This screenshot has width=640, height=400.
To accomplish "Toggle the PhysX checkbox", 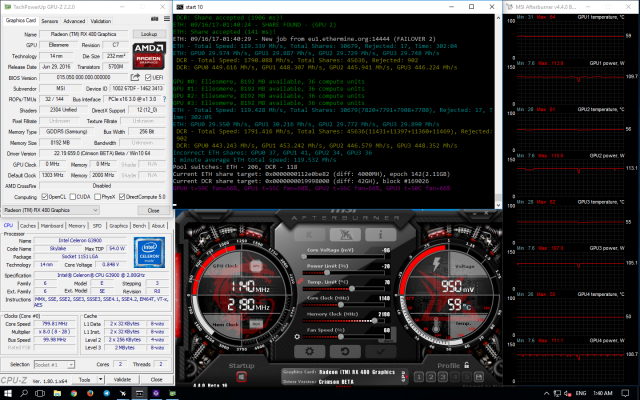I will pos(98,197).
